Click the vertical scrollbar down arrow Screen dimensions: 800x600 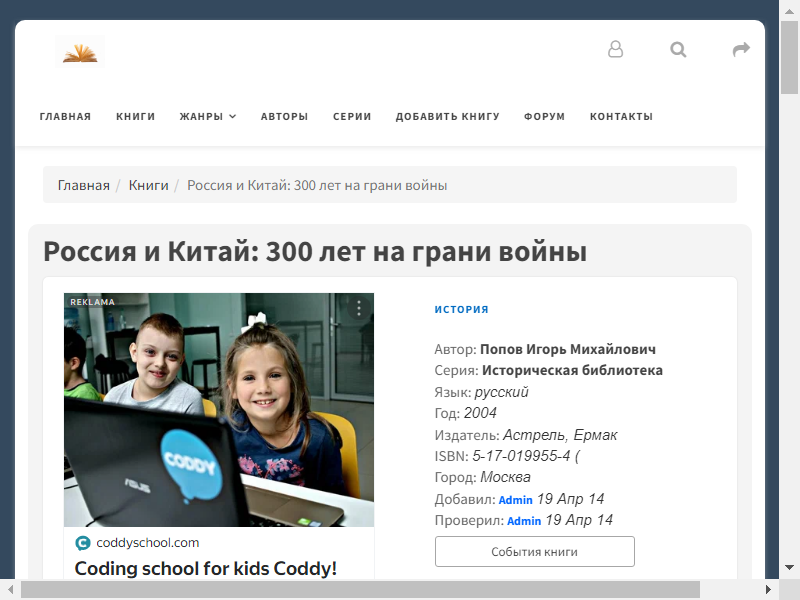click(x=789, y=567)
